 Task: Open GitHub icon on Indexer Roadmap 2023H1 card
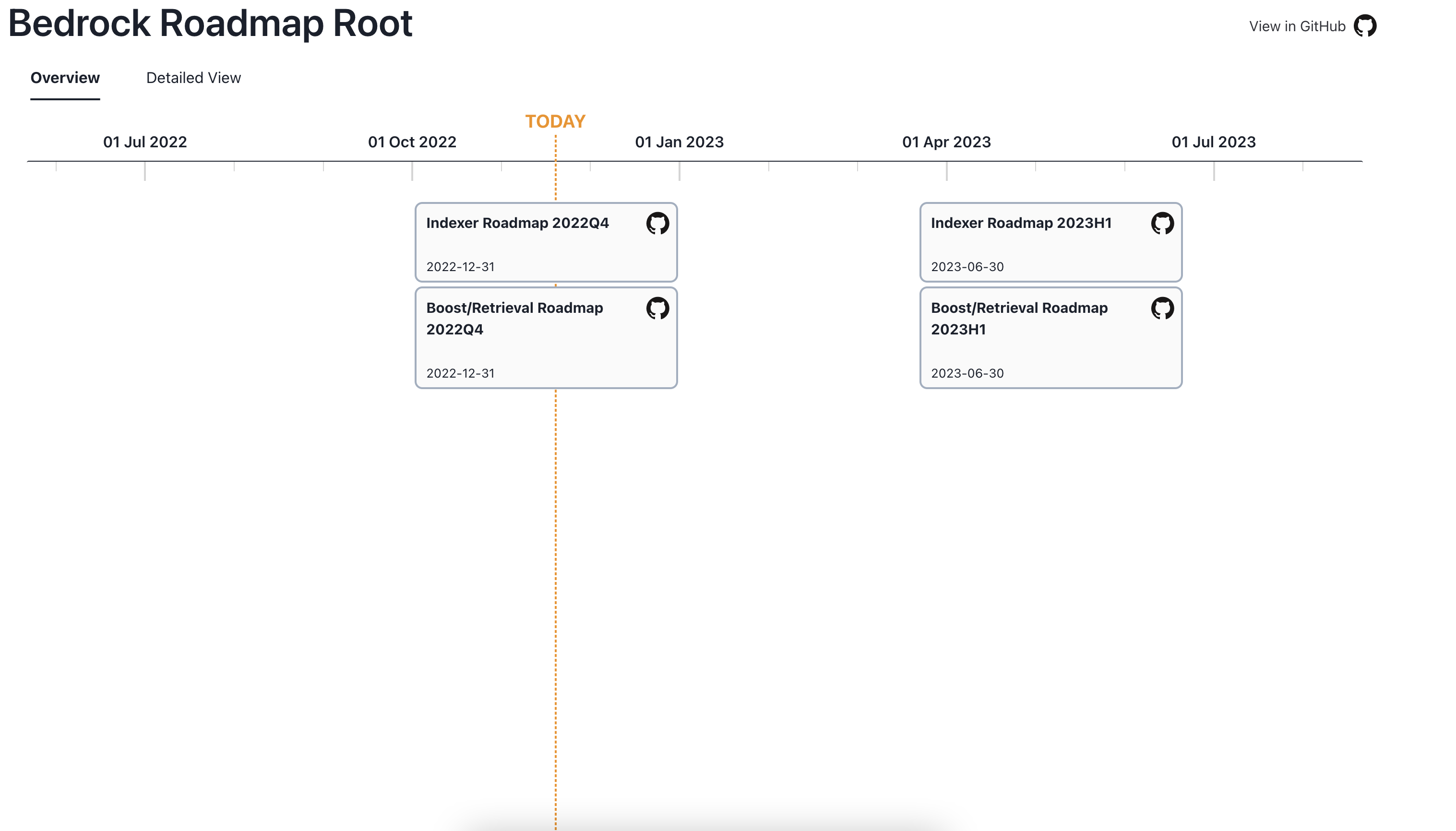1162,223
